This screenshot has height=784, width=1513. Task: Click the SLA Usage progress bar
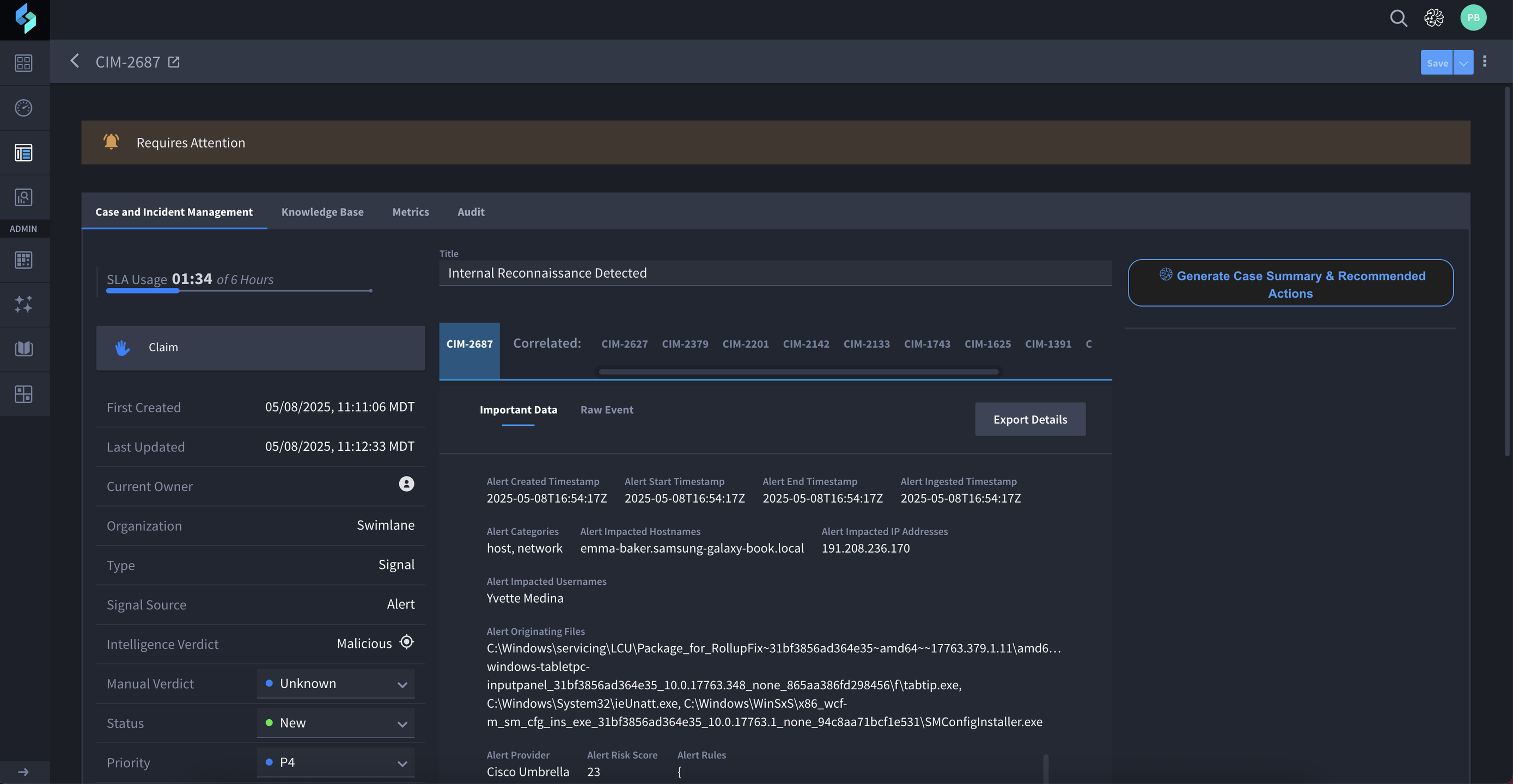coord(239,291)
